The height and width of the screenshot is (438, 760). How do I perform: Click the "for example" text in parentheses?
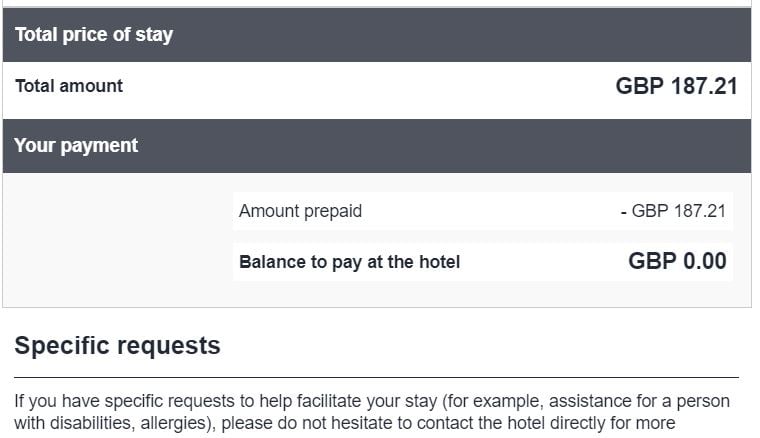(488, 402)
